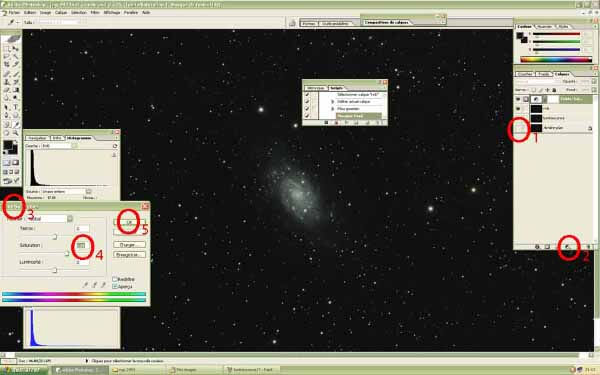This screenshot has height=375, width=600.
Task: Open the Couche channel dropdown in Histogramme
Action: [59, 146]
